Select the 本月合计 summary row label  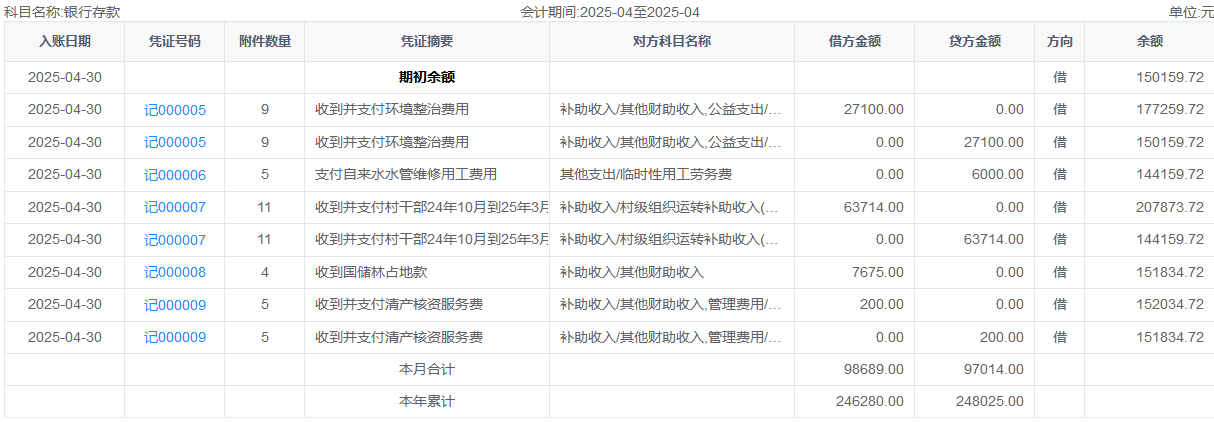pos(427,370)
